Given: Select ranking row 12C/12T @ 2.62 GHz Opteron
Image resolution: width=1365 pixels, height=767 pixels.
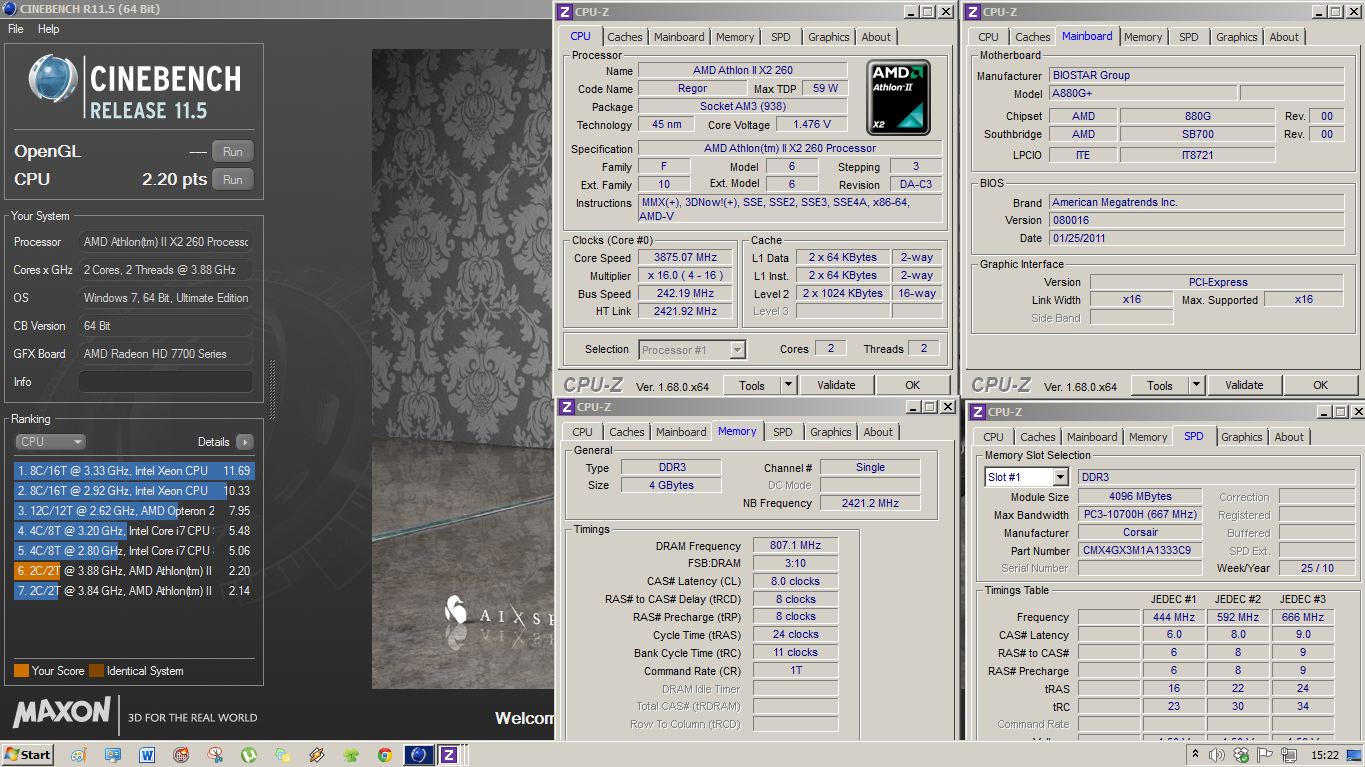Looking at the screenshot, I should [134, 510].
